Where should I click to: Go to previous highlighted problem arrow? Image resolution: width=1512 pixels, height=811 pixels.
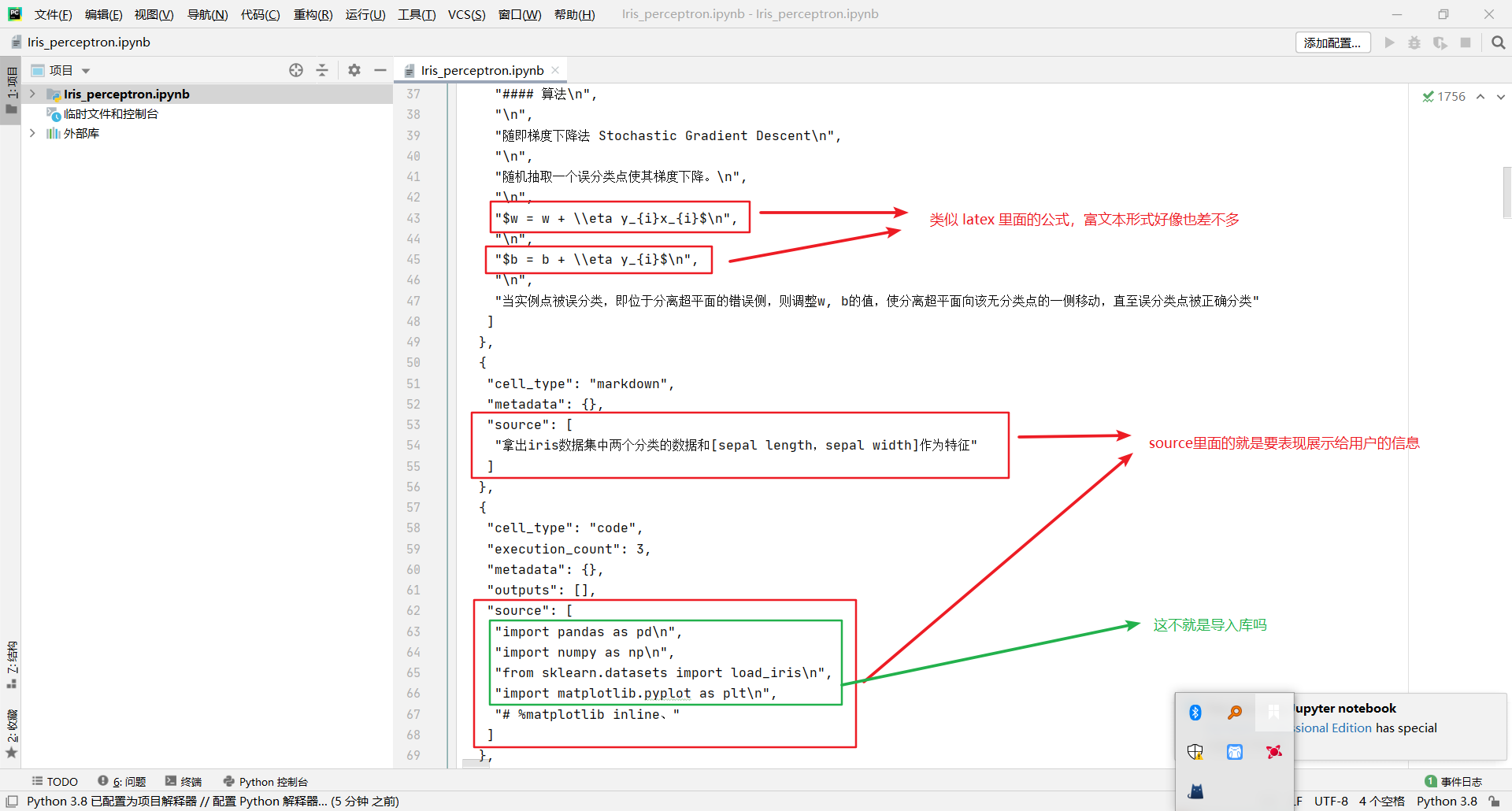coord(1480,96)
